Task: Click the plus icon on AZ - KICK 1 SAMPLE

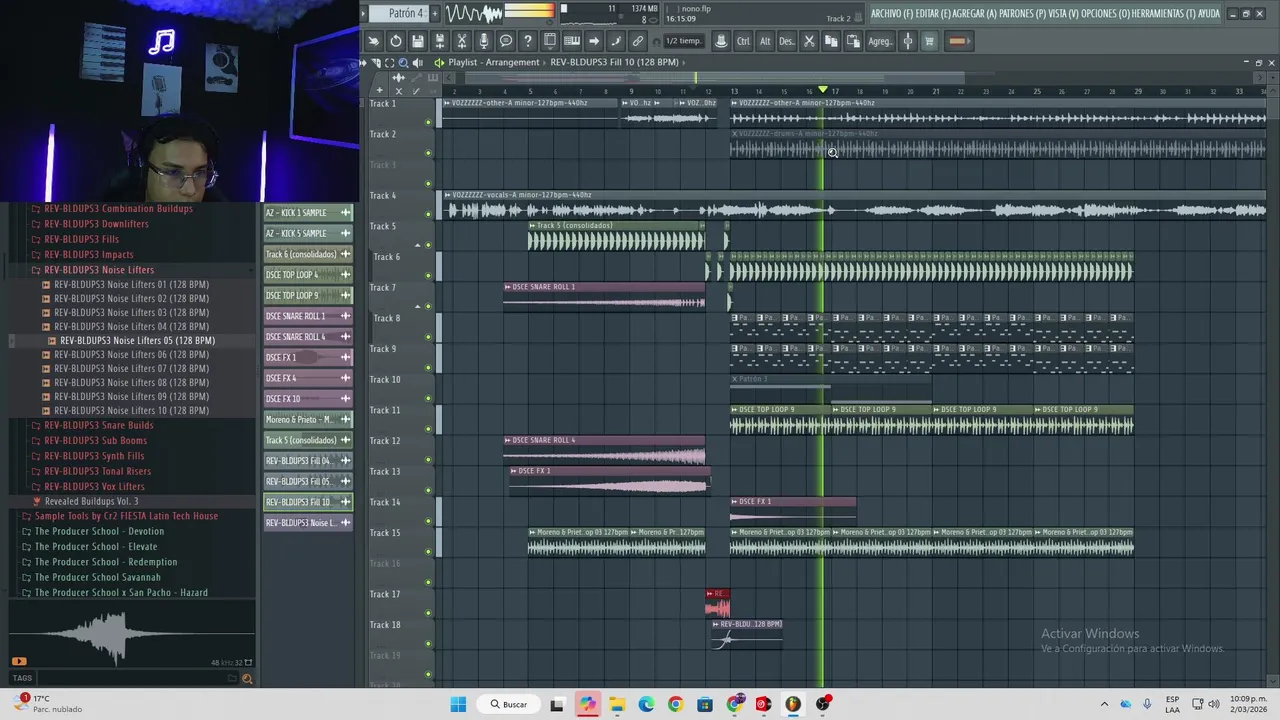Action: [345, 213]
